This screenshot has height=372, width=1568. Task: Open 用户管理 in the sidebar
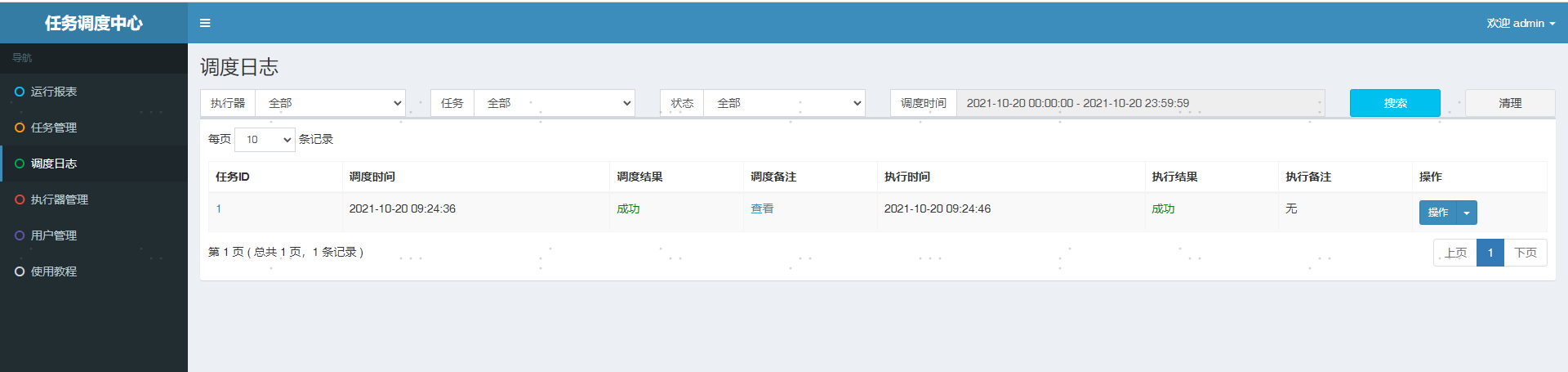94,235
